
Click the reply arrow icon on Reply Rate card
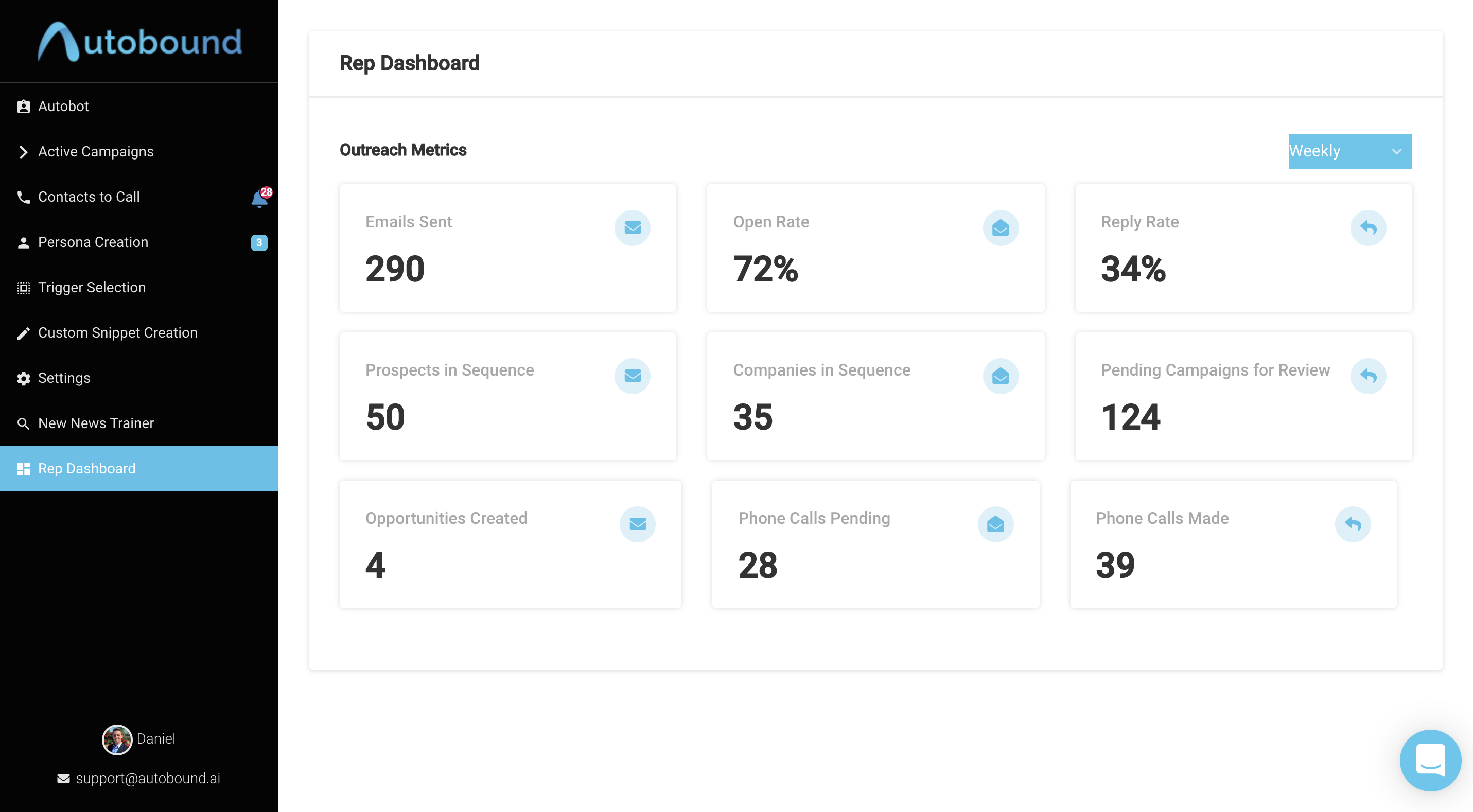(x=1368, y=227)
